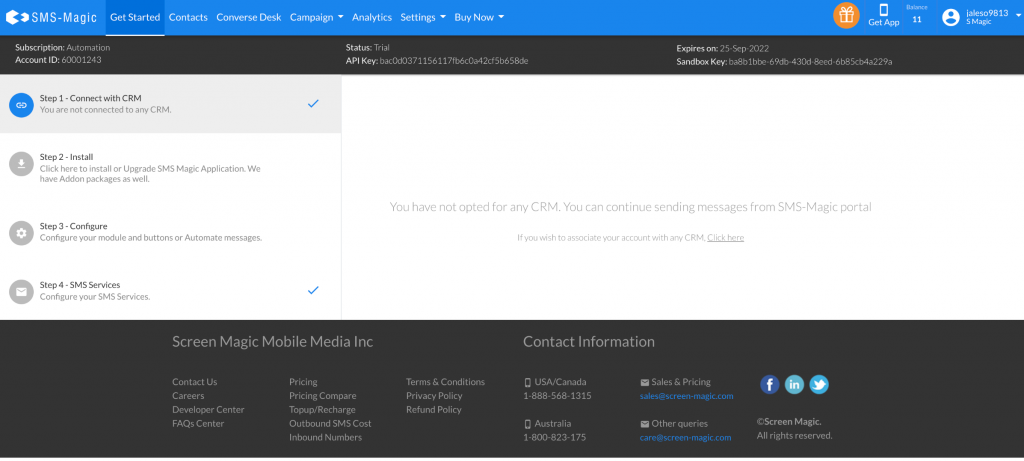
Task: Click the SMS-Magic logo
Action: tap(51, 18)
